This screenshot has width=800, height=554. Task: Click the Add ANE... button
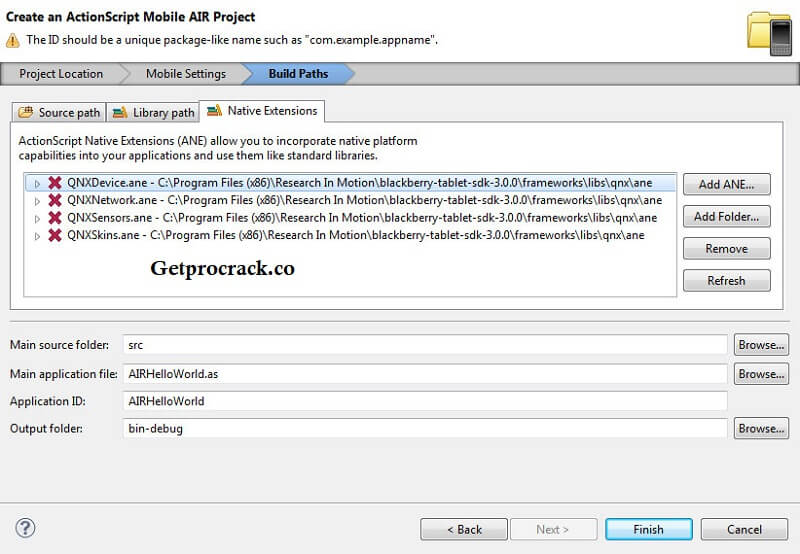(x=727, y=184)
